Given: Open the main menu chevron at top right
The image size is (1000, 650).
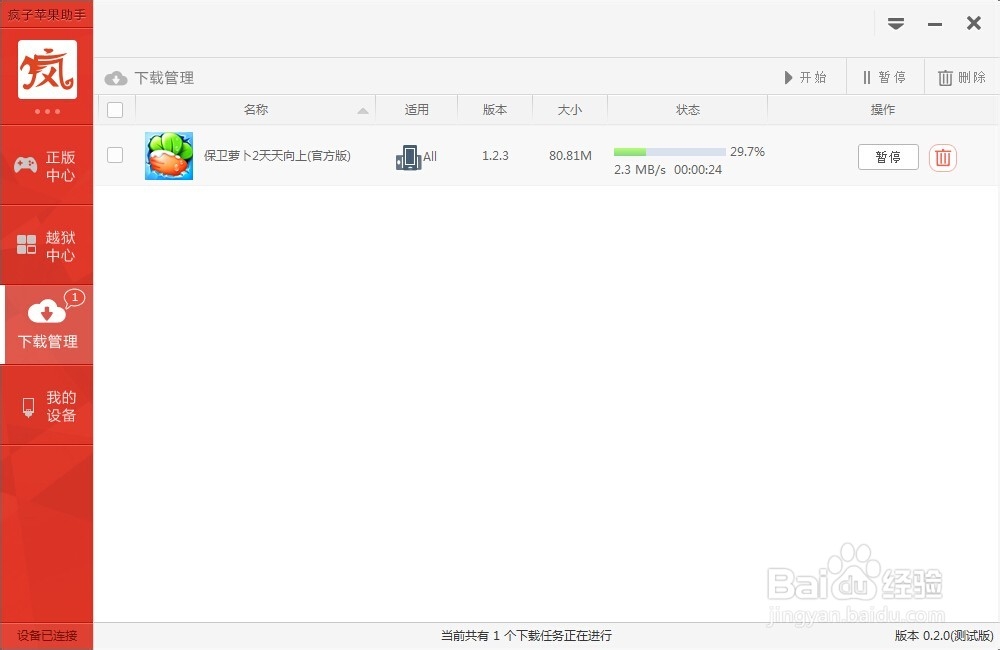Looking at the screenshot, I should click(x=896, y=22).
